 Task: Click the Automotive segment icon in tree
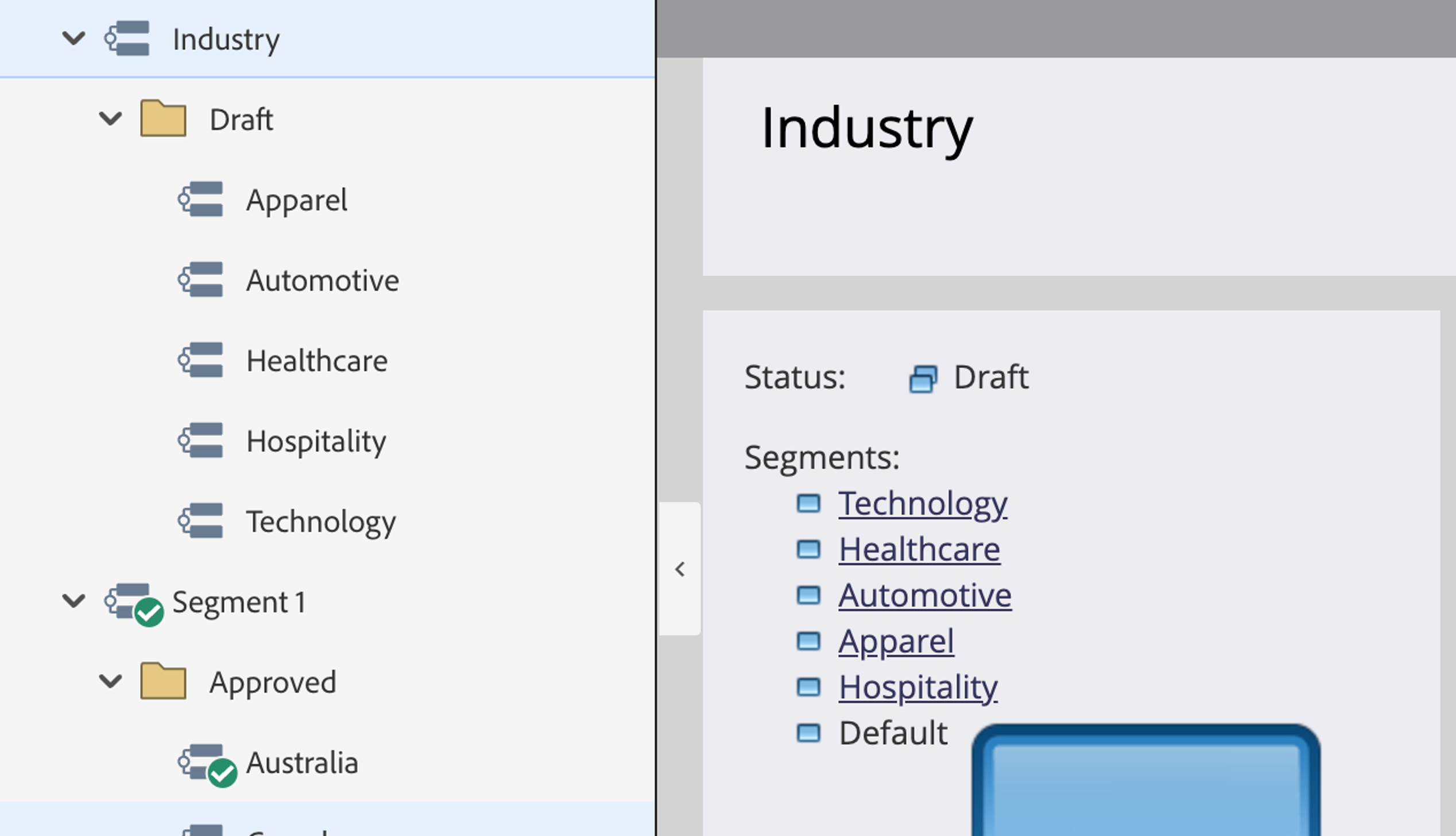point(200,280)
